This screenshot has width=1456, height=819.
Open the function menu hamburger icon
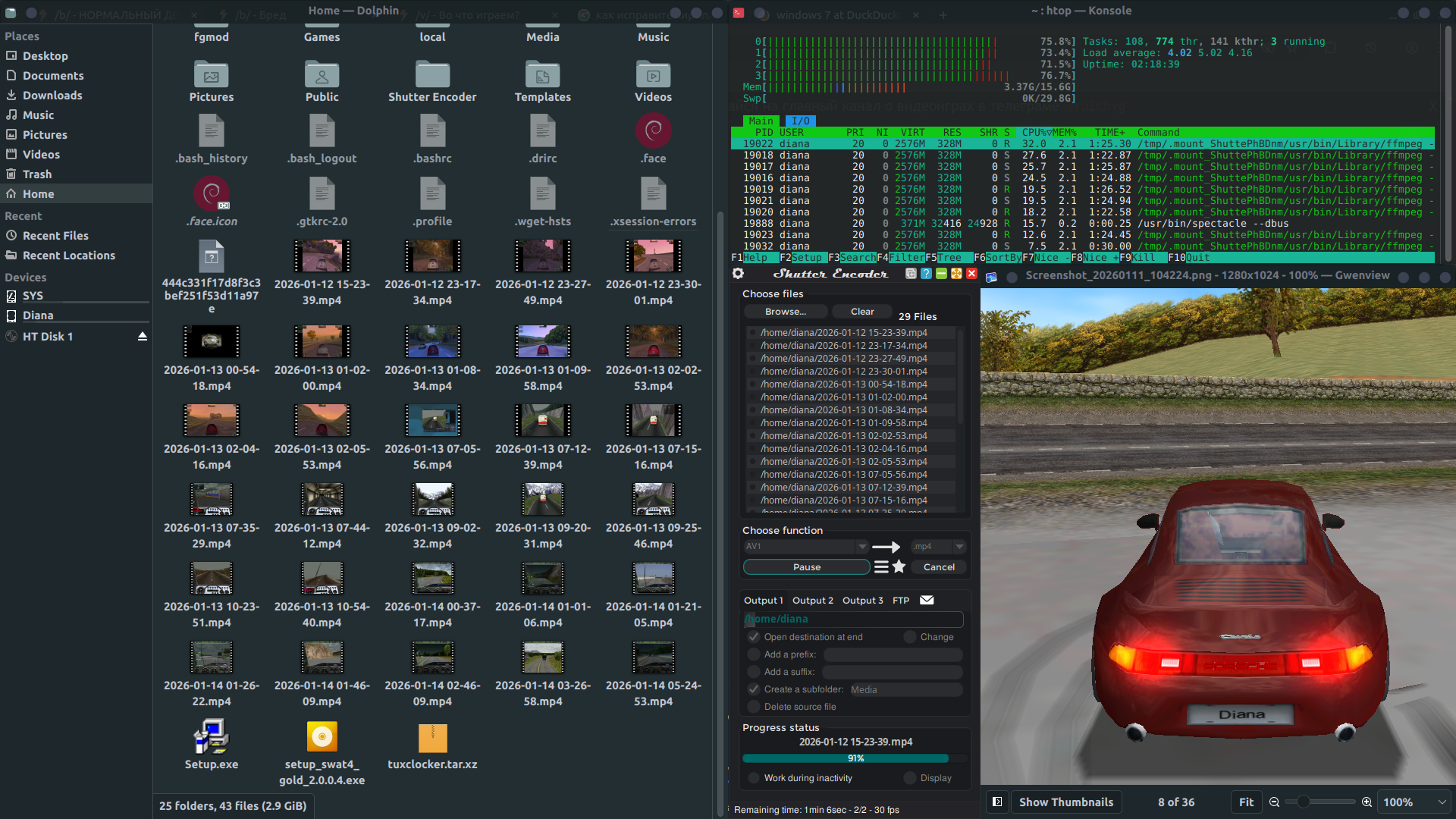tap(881, 566)
